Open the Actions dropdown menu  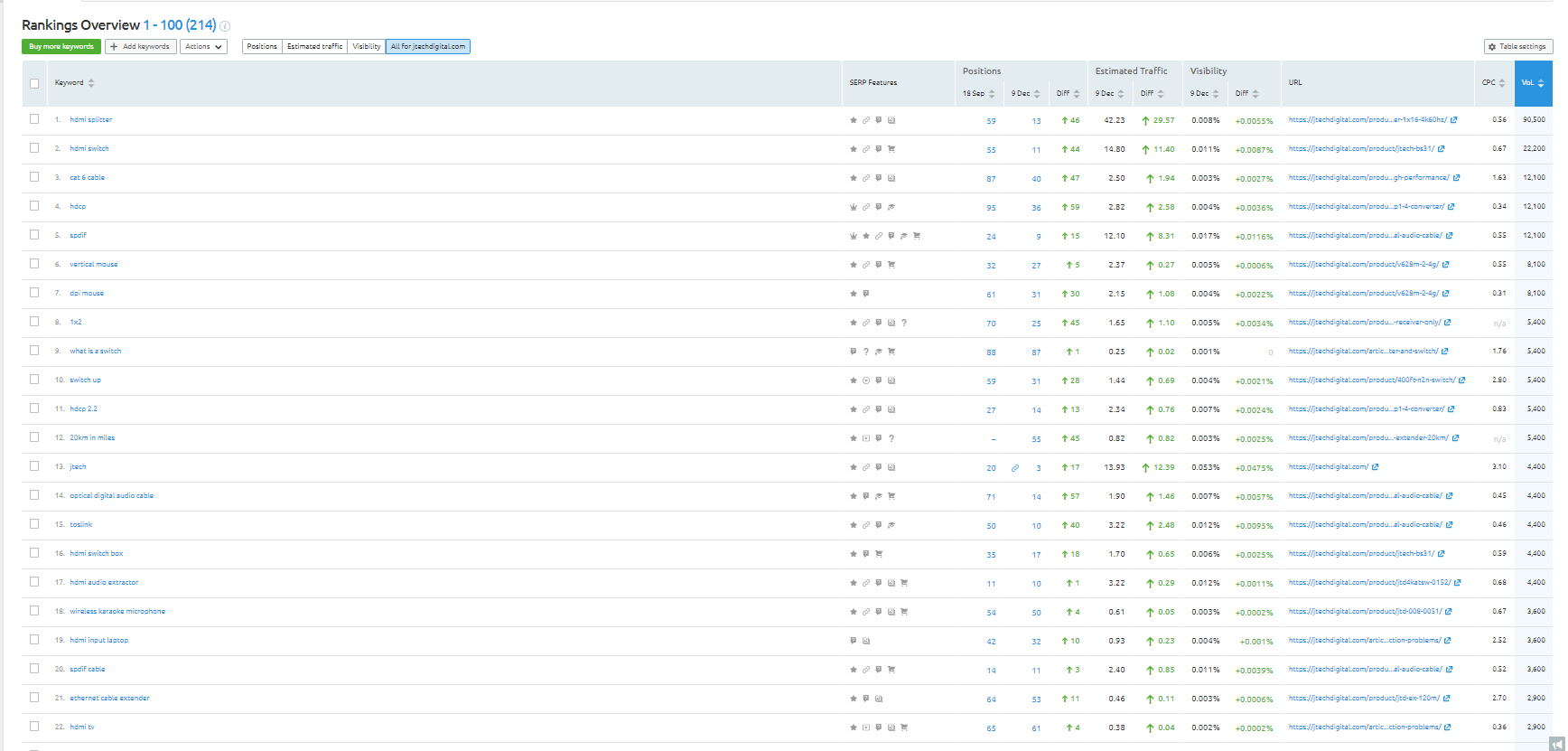[203, 47]
